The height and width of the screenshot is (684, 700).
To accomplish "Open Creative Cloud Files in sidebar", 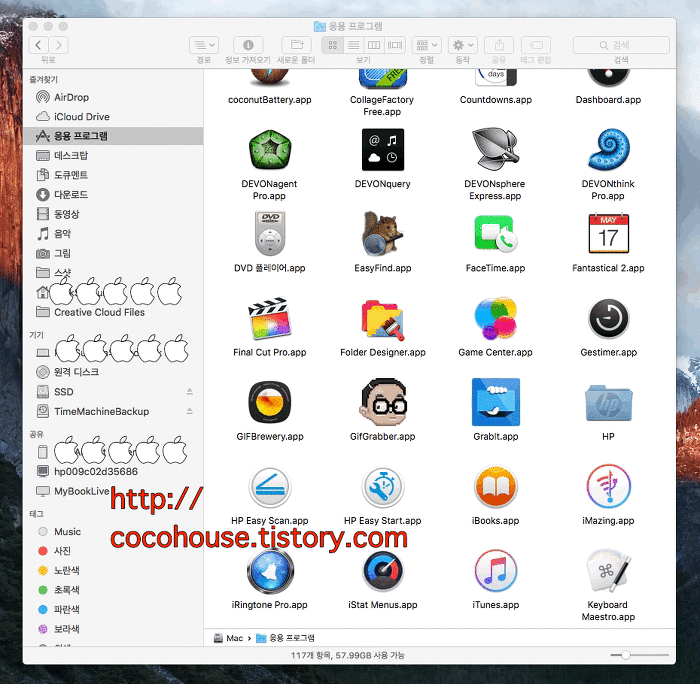I will pos(113,312).
